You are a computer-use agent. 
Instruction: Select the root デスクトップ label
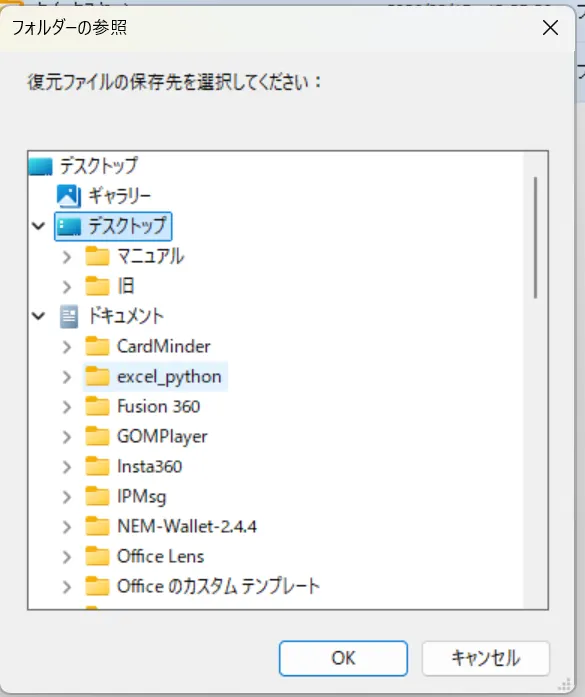[99, 166]
